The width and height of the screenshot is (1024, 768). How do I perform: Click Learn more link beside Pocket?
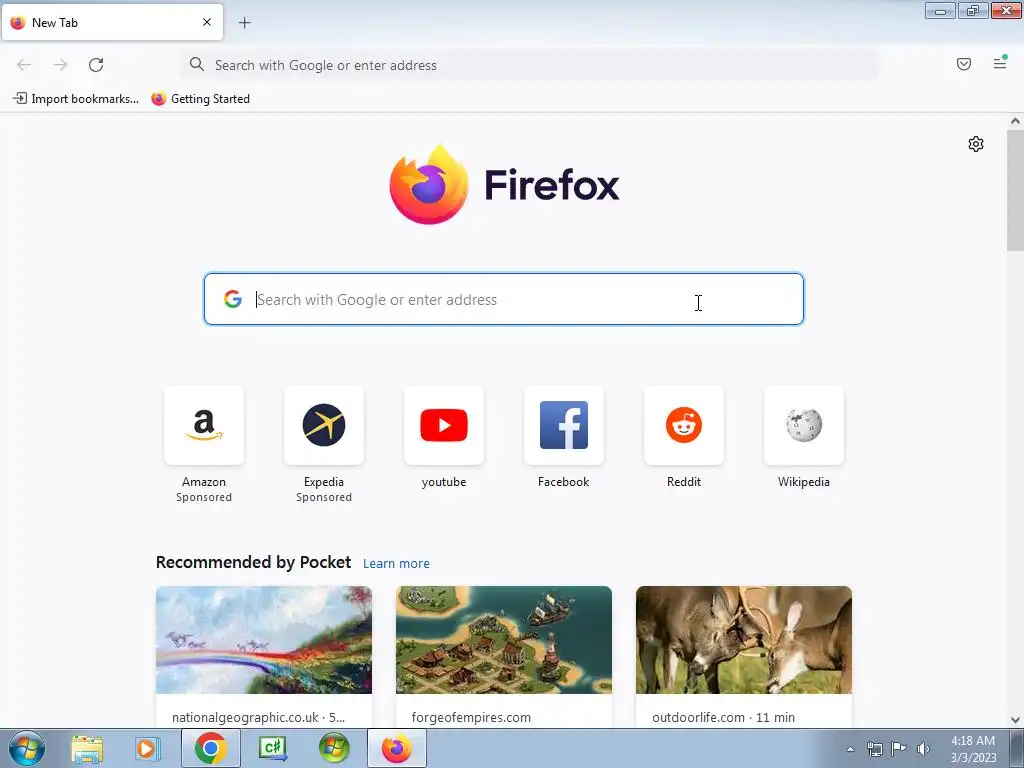click(396, 564)
